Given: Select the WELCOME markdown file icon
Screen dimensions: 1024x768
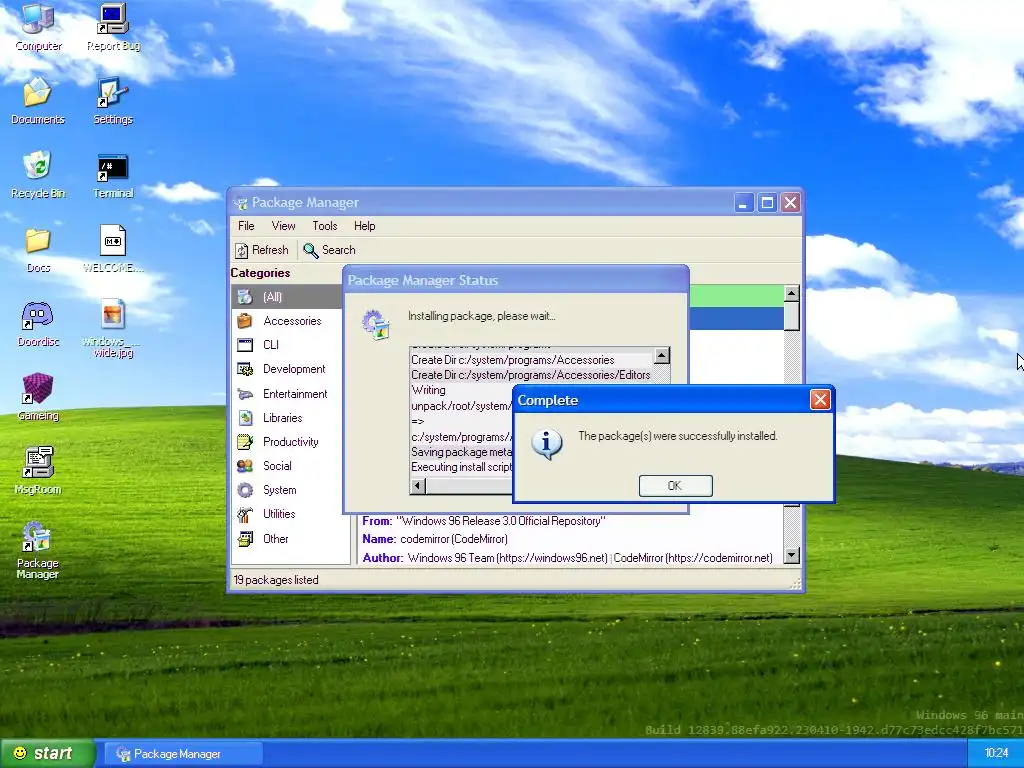Looking at the screenshot, I should point(113,249).
